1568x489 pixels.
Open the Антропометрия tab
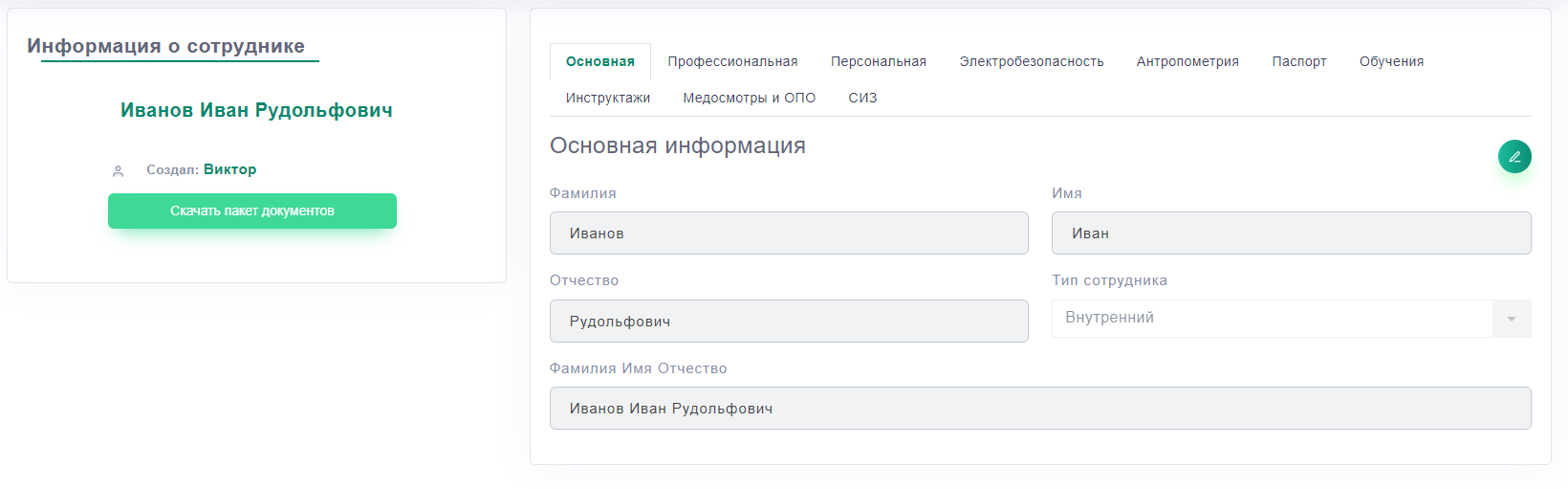tap(1187, 61)
